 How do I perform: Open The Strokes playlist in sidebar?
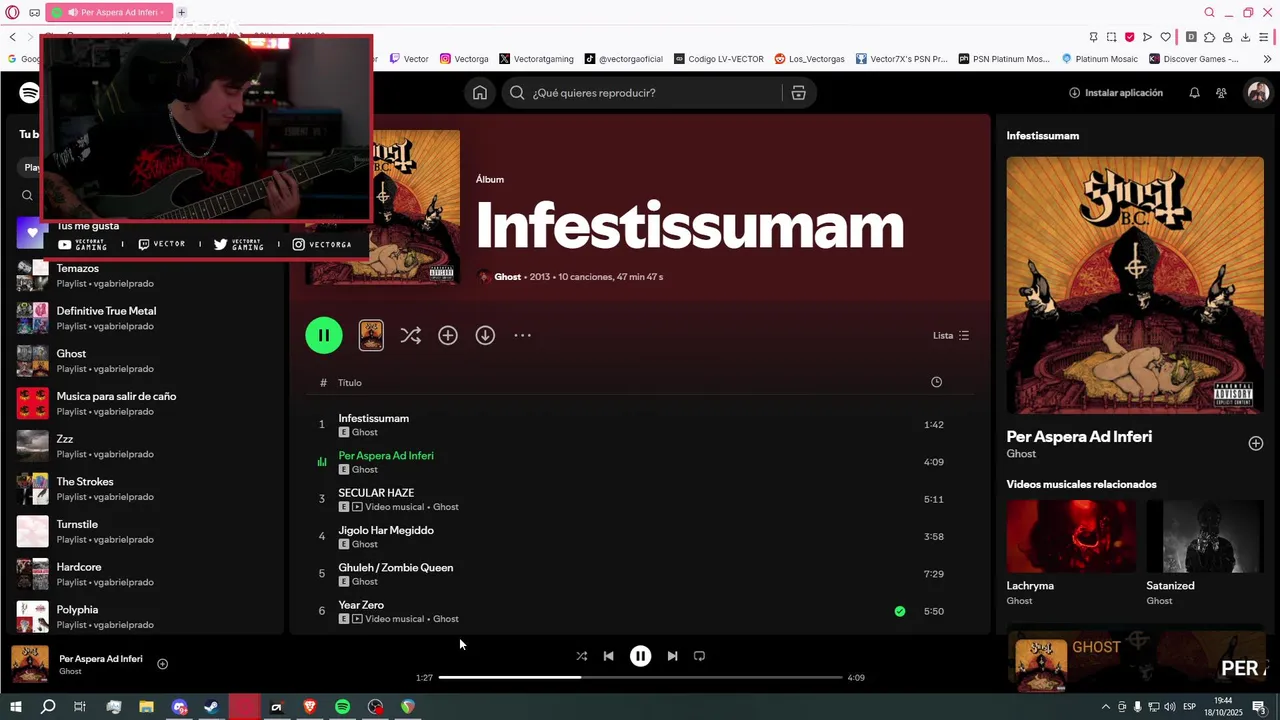[145, 489]
